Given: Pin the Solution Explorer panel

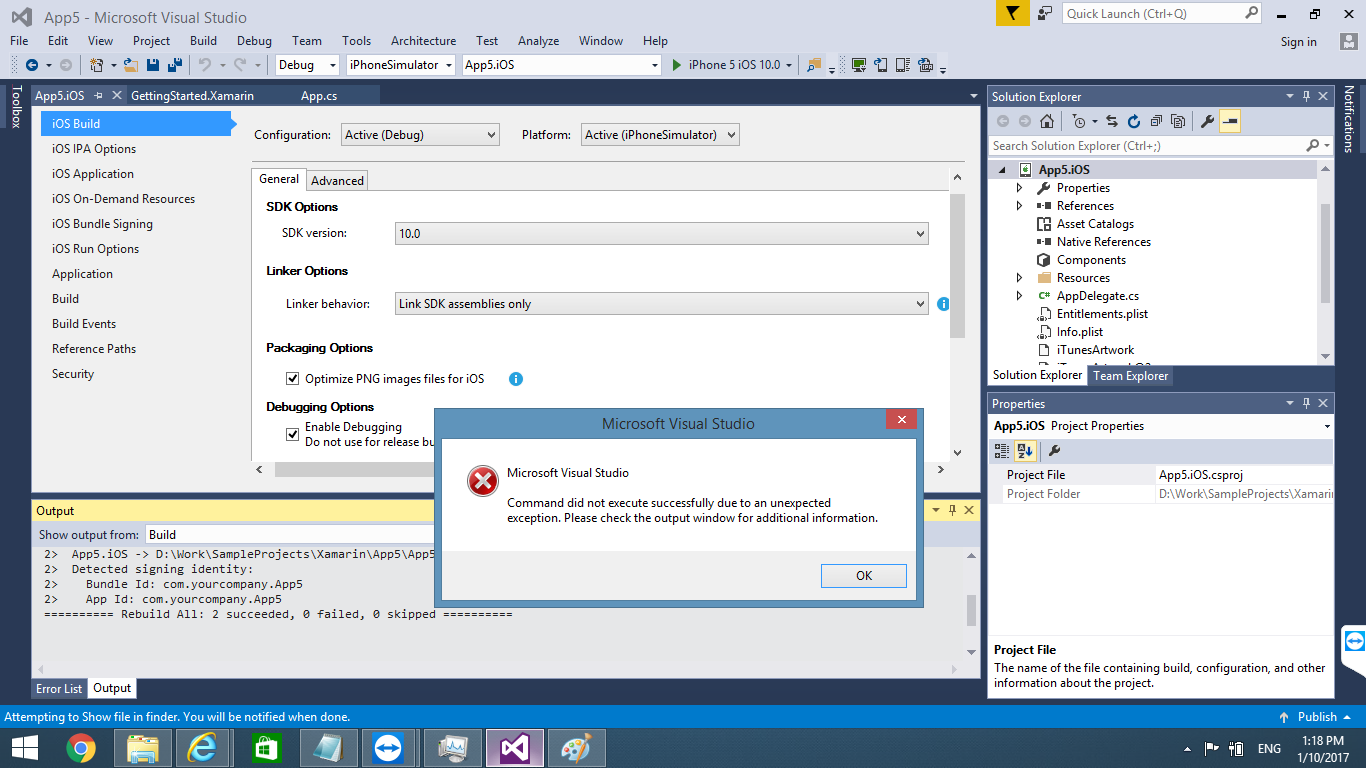Looking at the screenshot, I should 1306,97.
